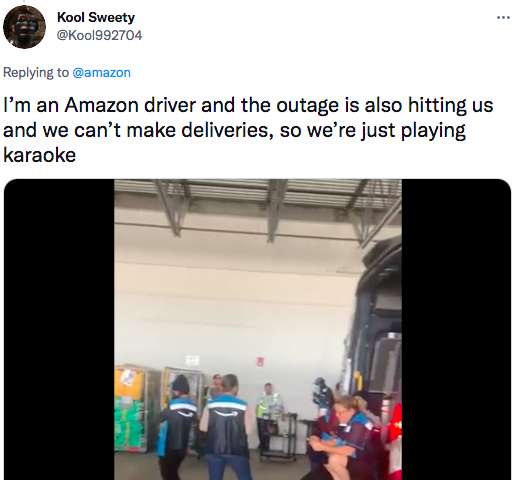This screenshot has height=480, width=515.
Task: Click the orange package cart in the video
Action: point(128,381)
